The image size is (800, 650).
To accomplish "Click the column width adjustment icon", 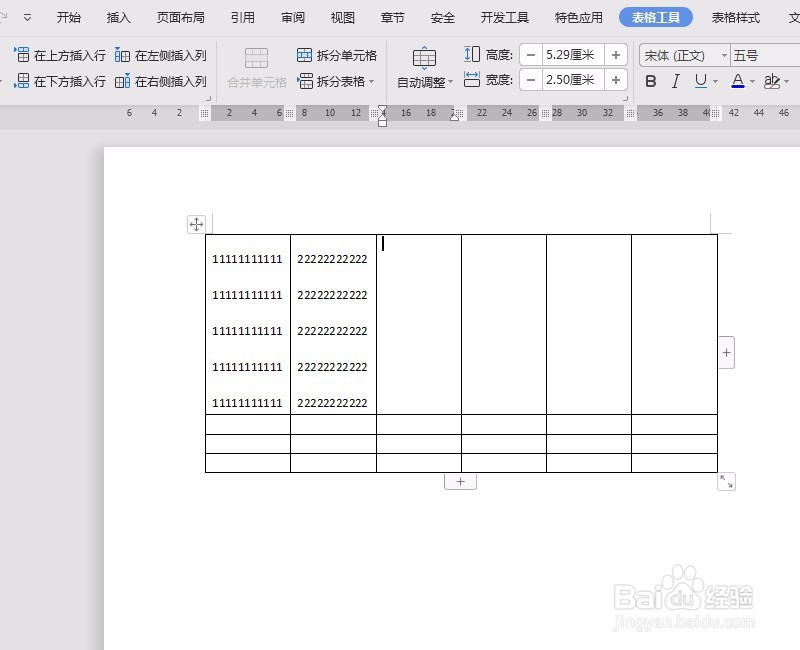I will pos(471,81).
